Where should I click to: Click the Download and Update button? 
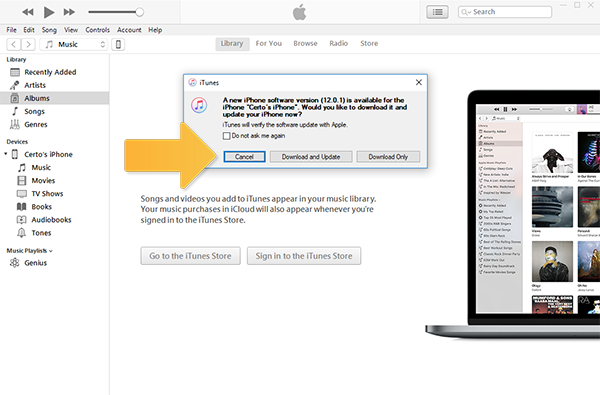pos(311,157)
